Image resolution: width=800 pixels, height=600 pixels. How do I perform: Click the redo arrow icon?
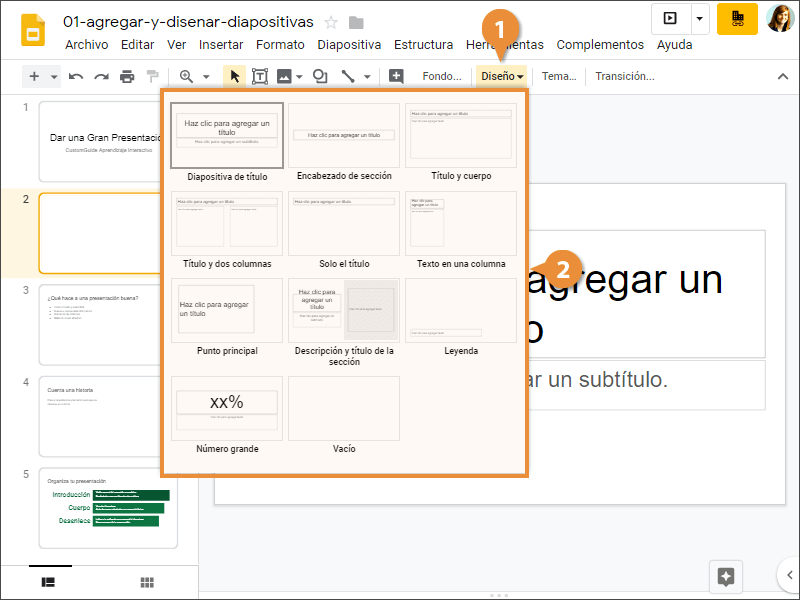click(101, 76)
